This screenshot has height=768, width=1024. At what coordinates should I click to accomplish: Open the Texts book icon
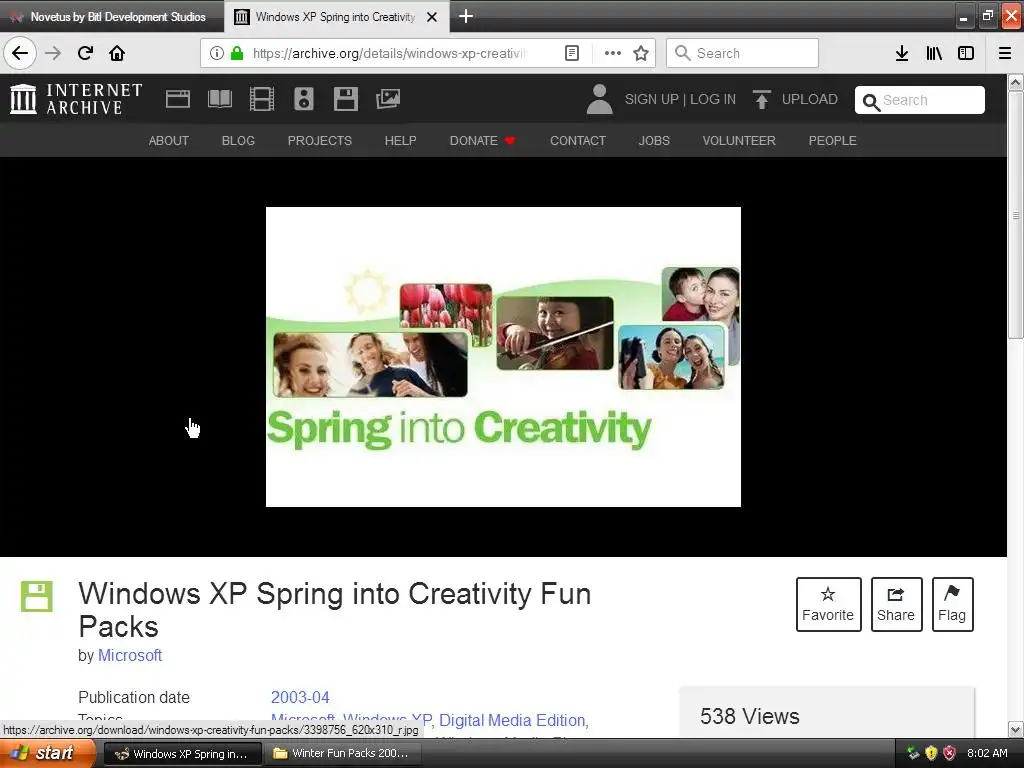click(219, 99)
